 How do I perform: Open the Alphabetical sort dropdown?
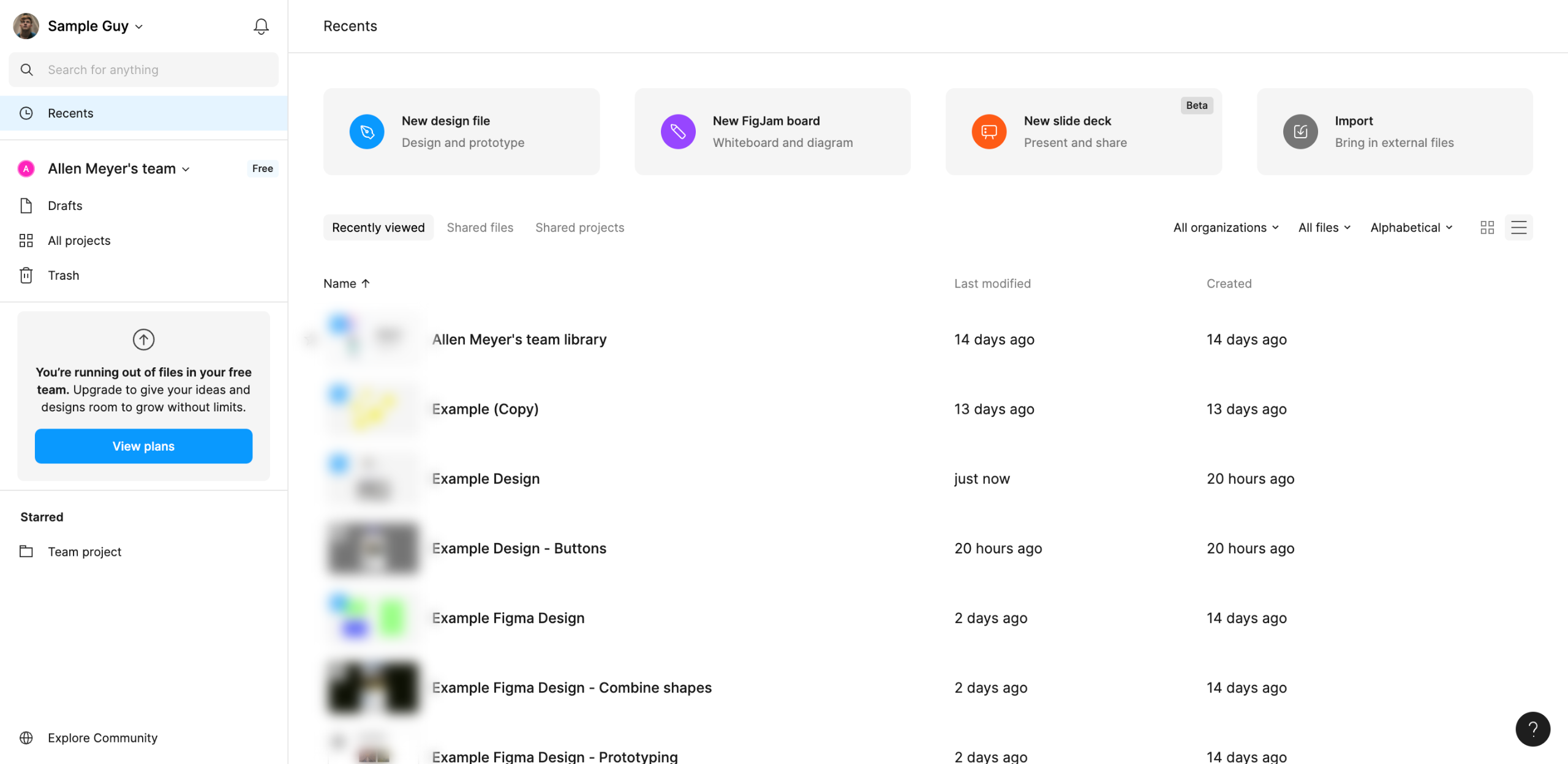coord(1411,228)
